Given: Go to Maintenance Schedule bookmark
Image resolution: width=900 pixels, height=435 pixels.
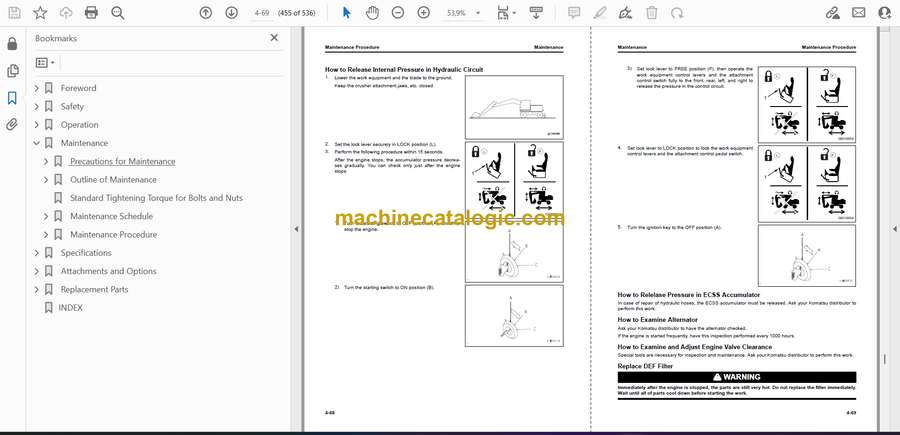Looking at the screenshot, I should (x=111, y=216).
